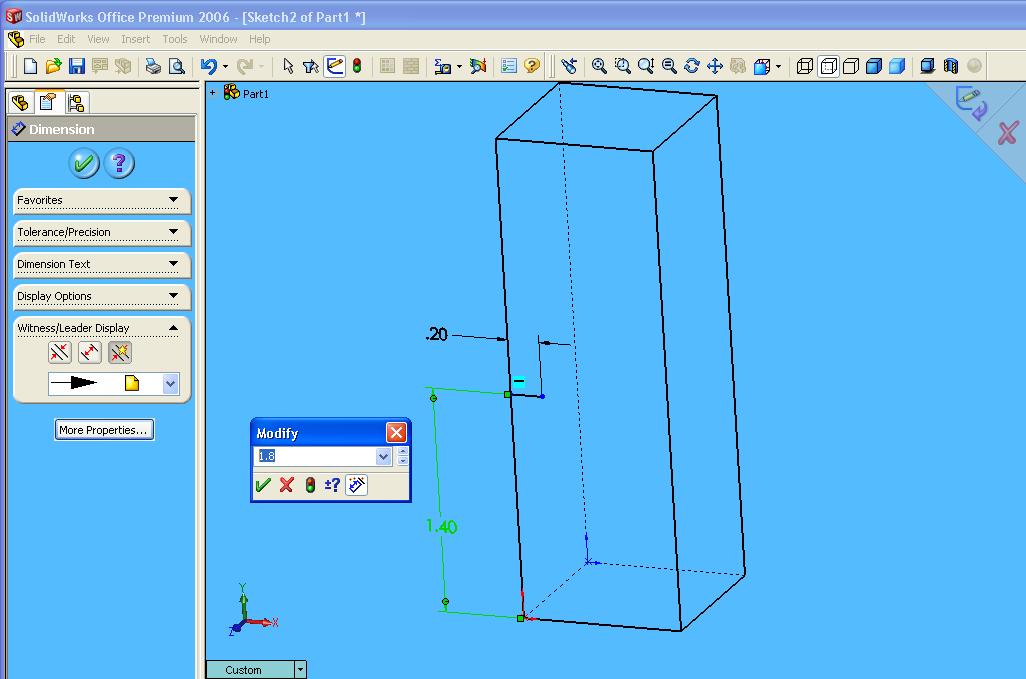Image resolution: width=1026 pixels, height=679 pixels.
Task: Zoom to selection
Action: (x=669, y=66)
